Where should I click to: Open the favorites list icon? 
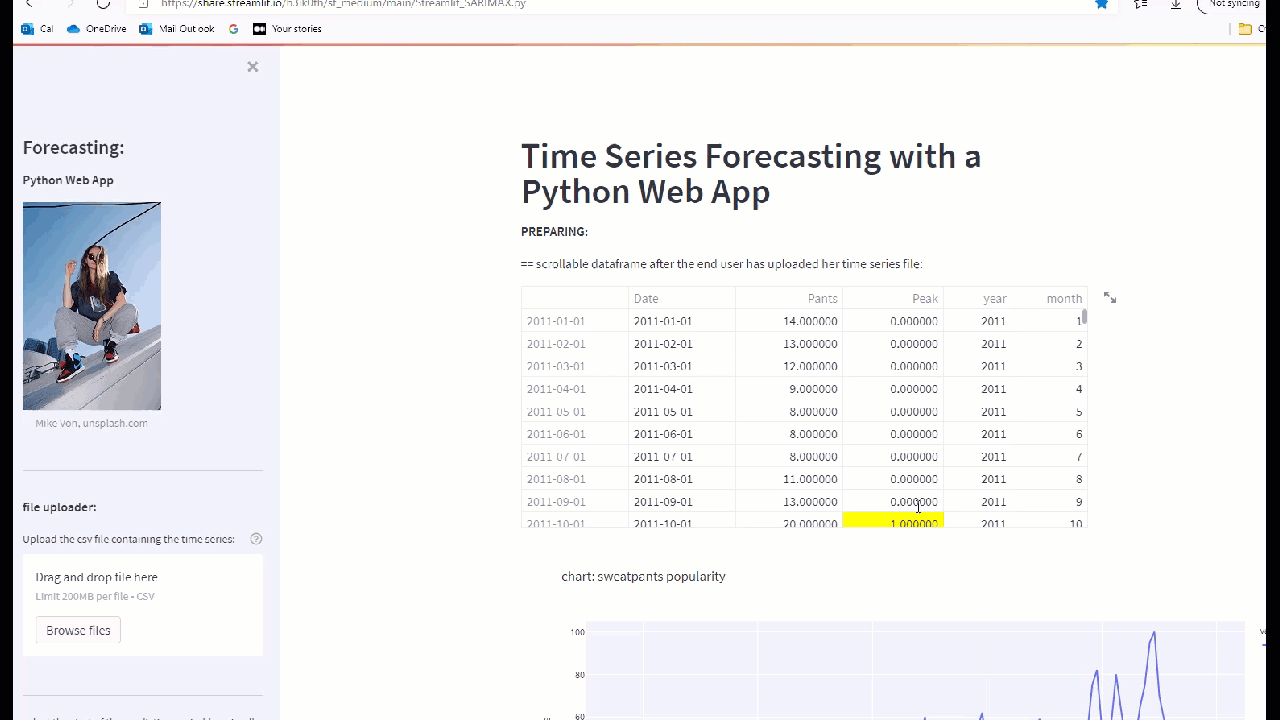(1140, 4)
